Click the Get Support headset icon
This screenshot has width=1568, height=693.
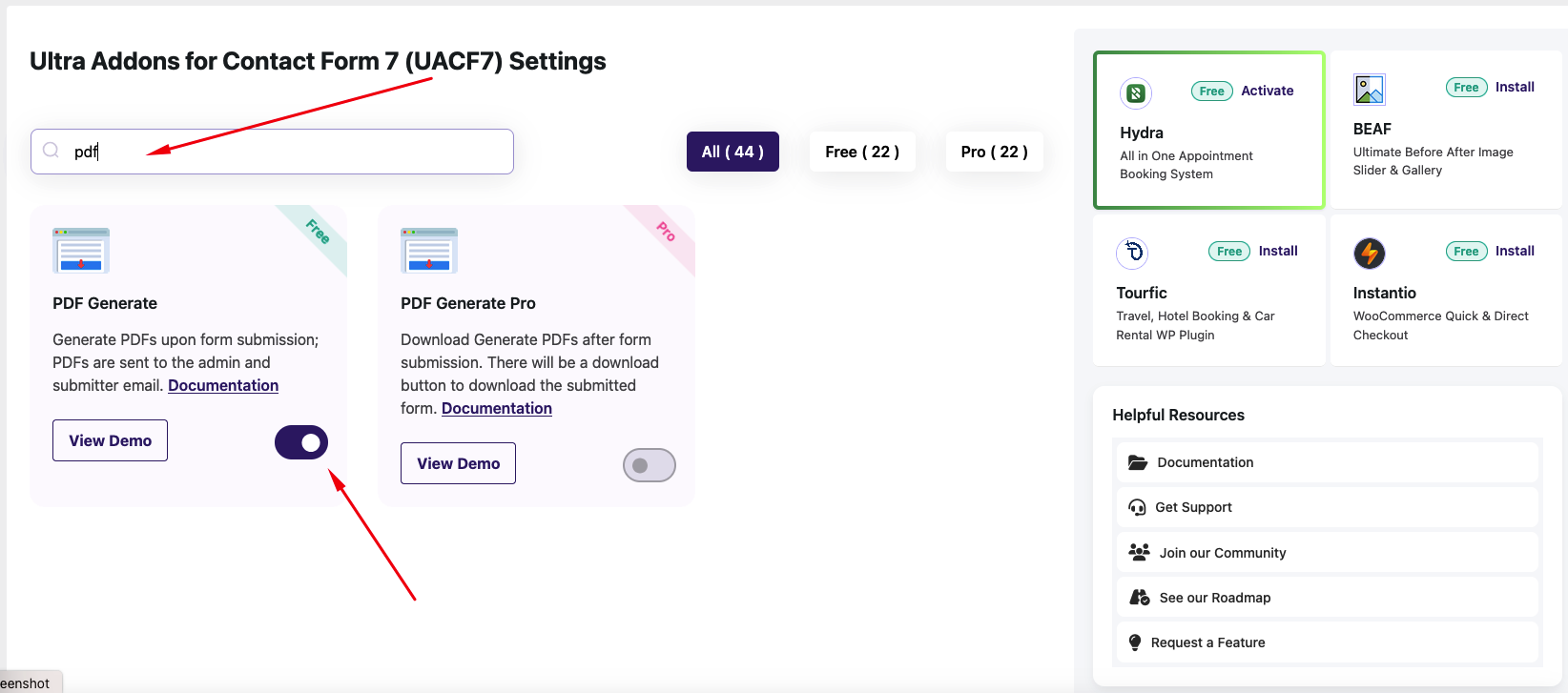point(1137,507)
